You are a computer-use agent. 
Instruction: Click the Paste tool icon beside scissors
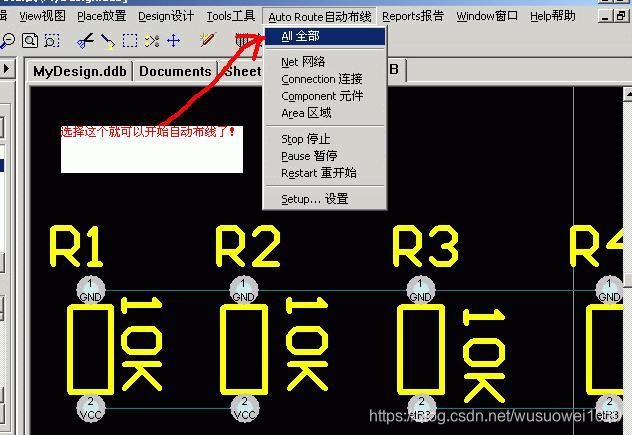coord(108,41)
